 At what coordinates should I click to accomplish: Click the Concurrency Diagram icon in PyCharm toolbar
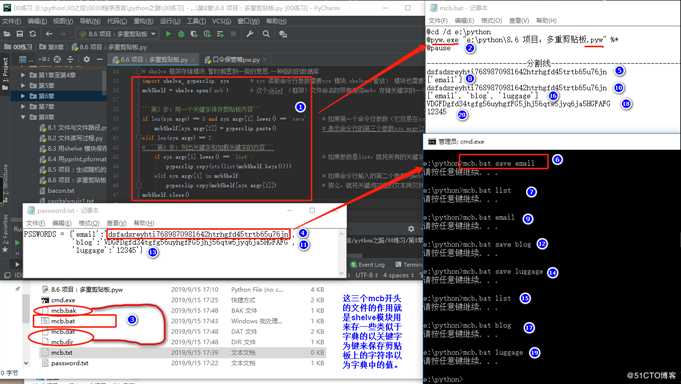coord(220,34)
